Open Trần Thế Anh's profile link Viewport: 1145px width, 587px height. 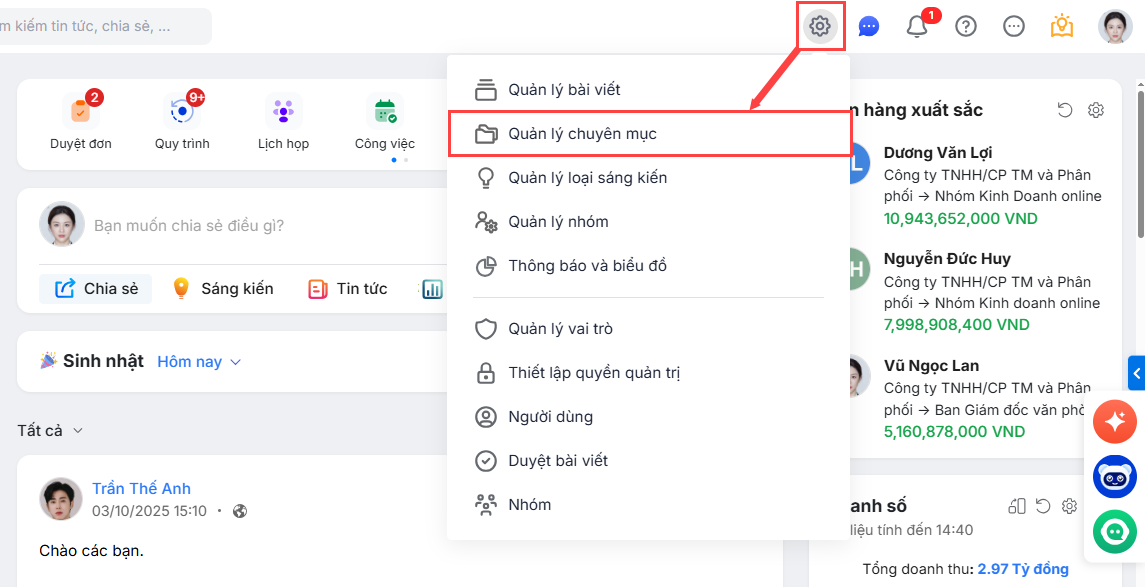(141, 489)
